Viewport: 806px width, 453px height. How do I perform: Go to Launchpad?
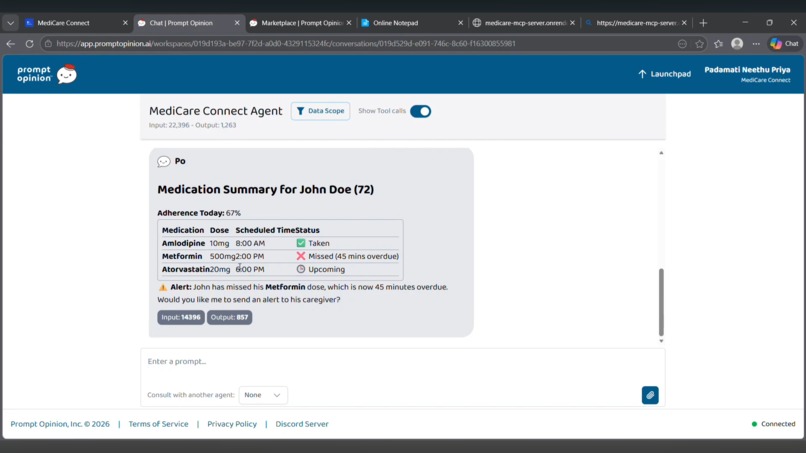pyautogui.click(x=664, y=74)
